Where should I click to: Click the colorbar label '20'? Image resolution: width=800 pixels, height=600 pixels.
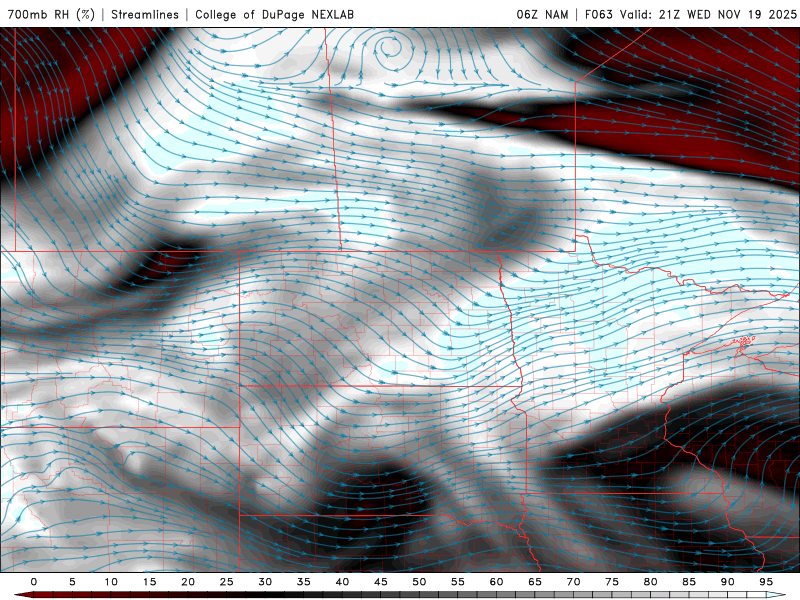click(x=188, y=582)
